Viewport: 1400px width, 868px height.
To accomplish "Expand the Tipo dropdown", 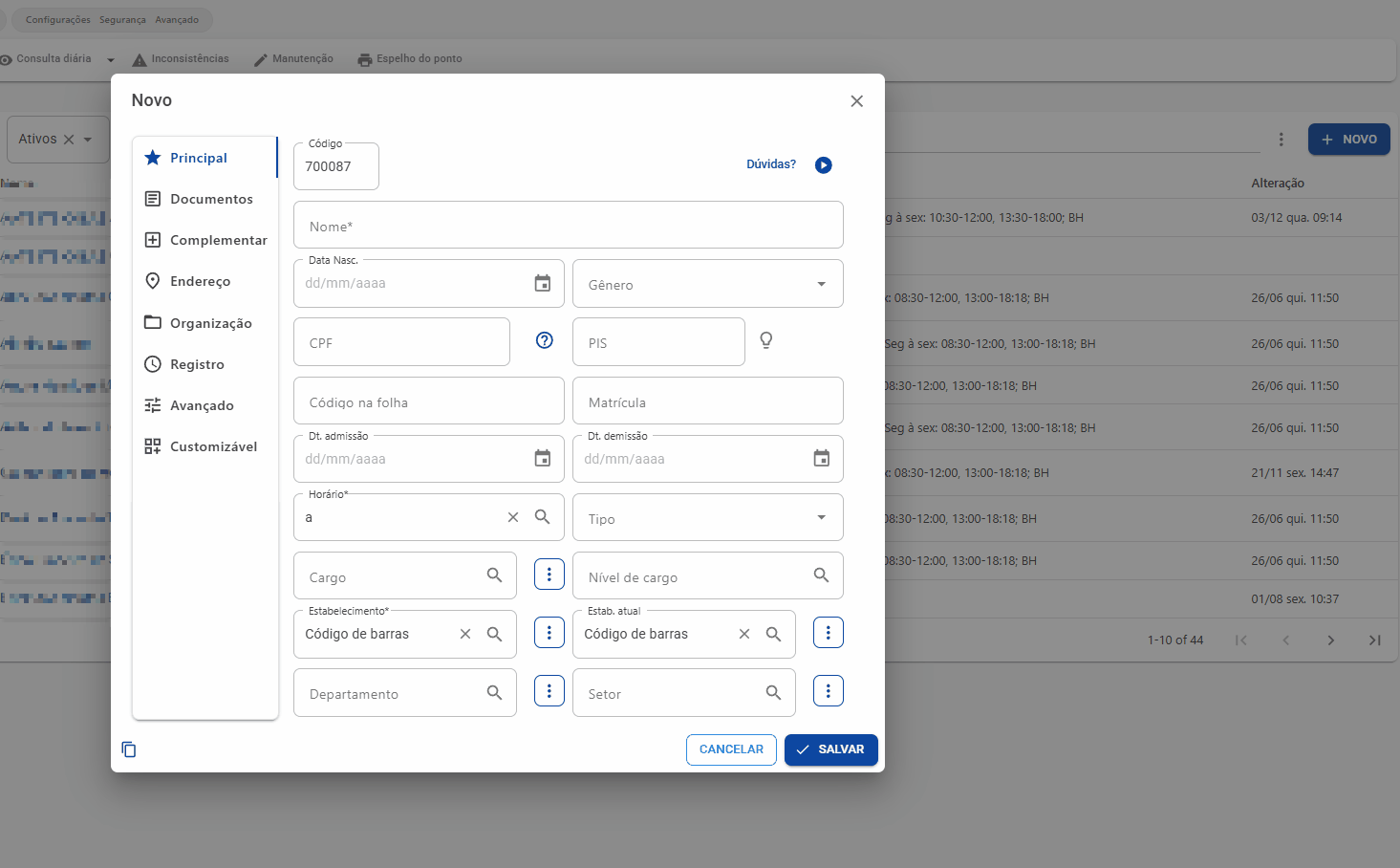I will click(x=822, y=517).
